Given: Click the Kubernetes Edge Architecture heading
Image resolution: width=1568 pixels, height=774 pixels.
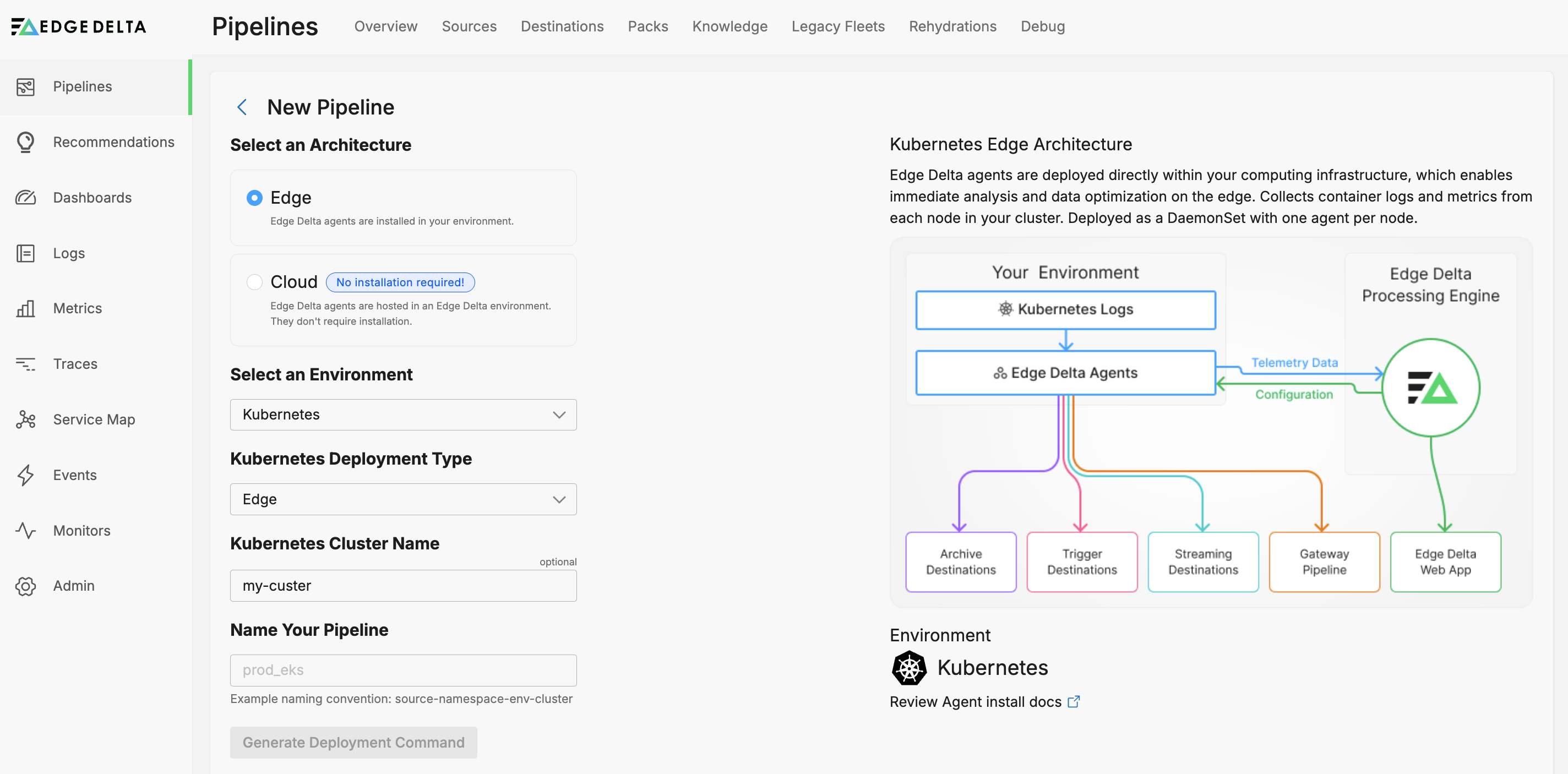Looking at the screenshot, I should click(1010, 144).
